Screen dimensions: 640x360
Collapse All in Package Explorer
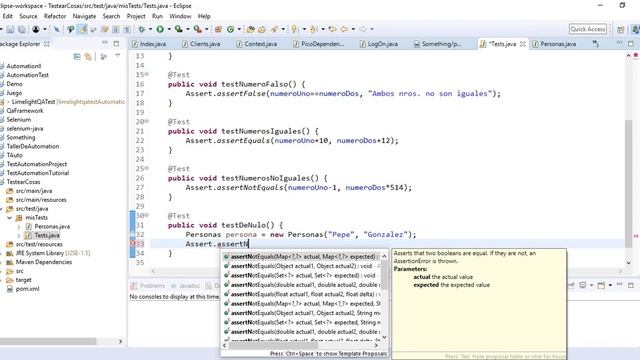77,57
